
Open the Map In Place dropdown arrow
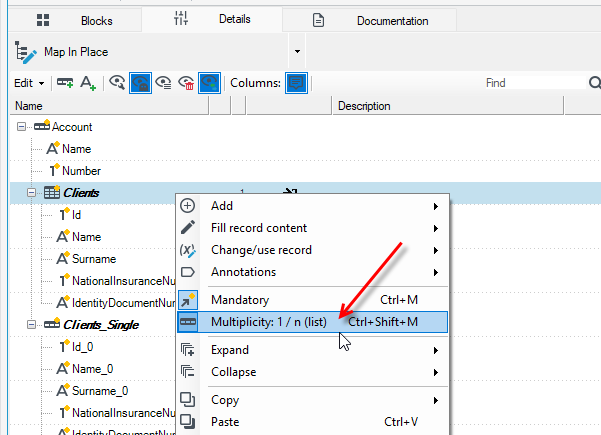point(297,51)
